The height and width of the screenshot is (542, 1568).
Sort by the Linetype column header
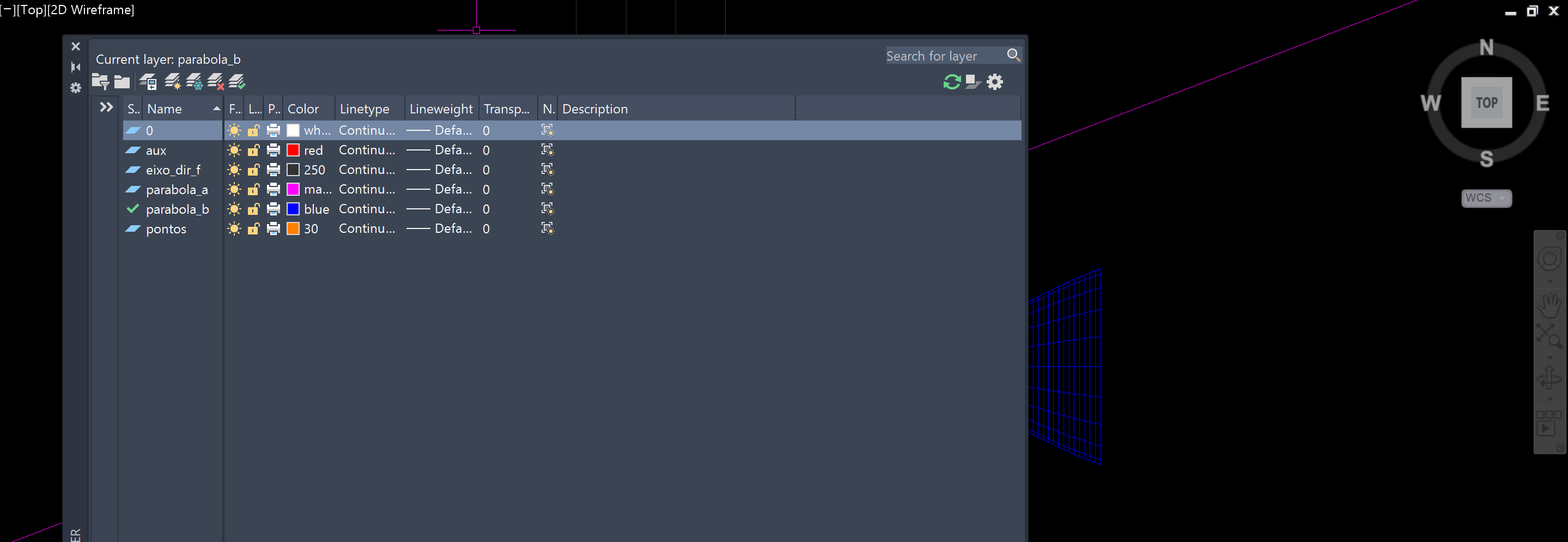[370, 109]
